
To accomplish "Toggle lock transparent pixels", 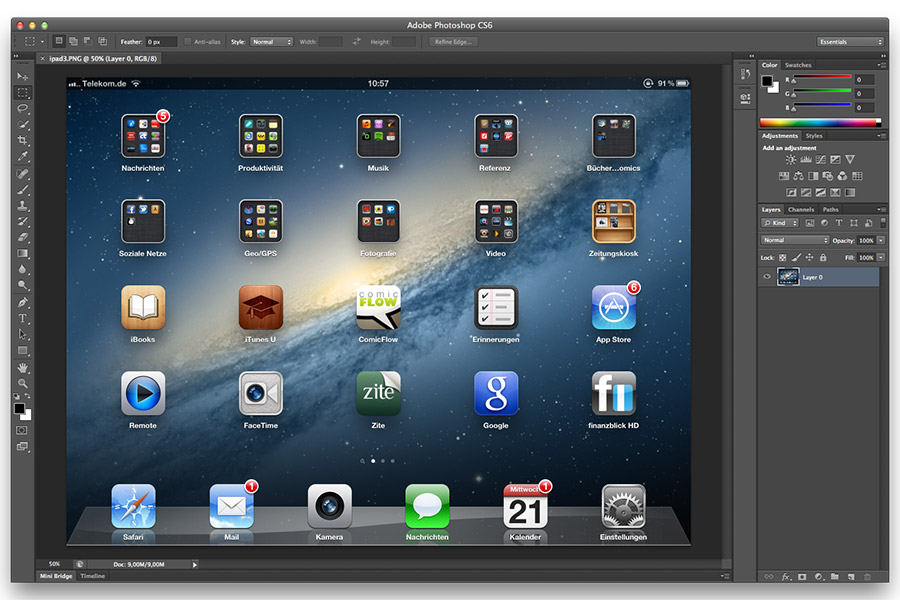I will pyautogui.click(x=782, y=258).
